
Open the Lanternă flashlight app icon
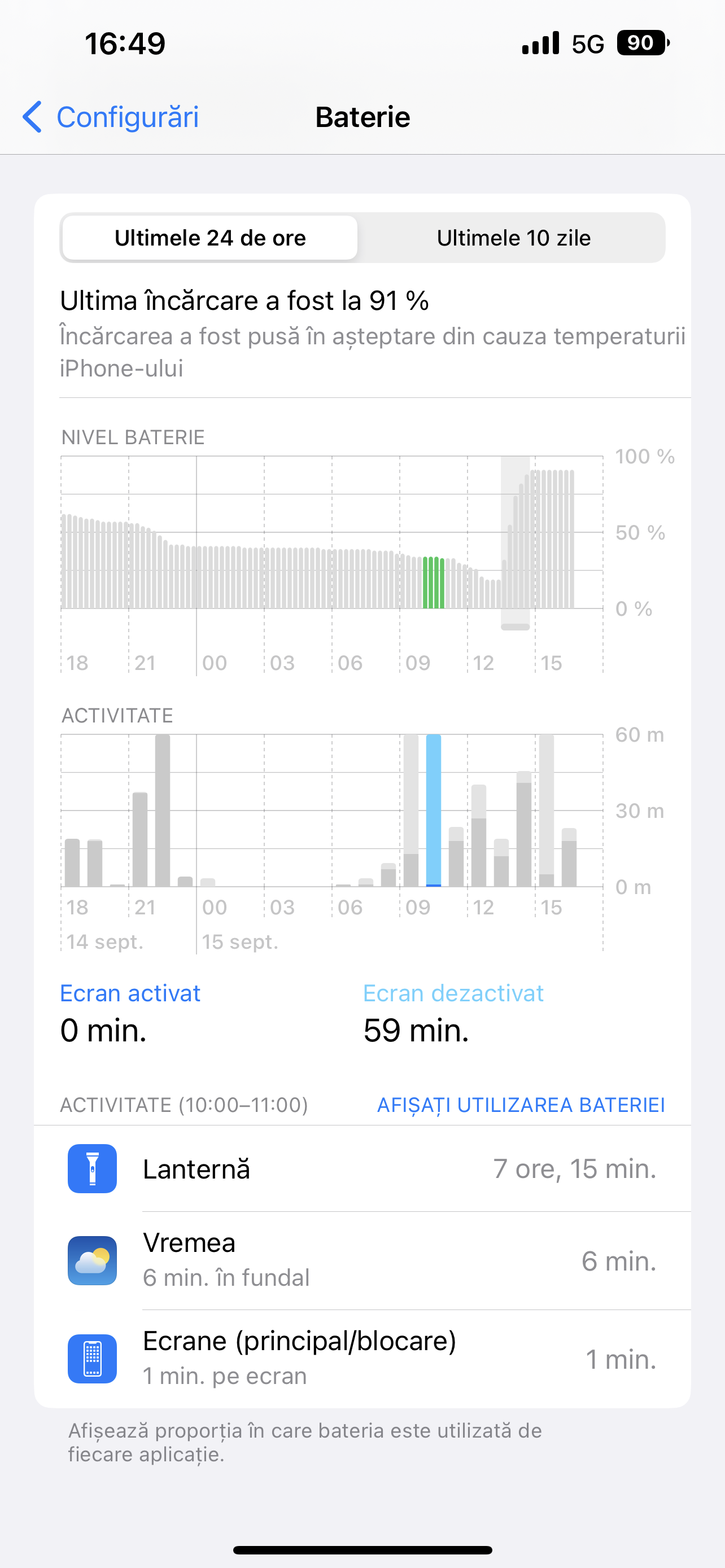click(92, 1168)
